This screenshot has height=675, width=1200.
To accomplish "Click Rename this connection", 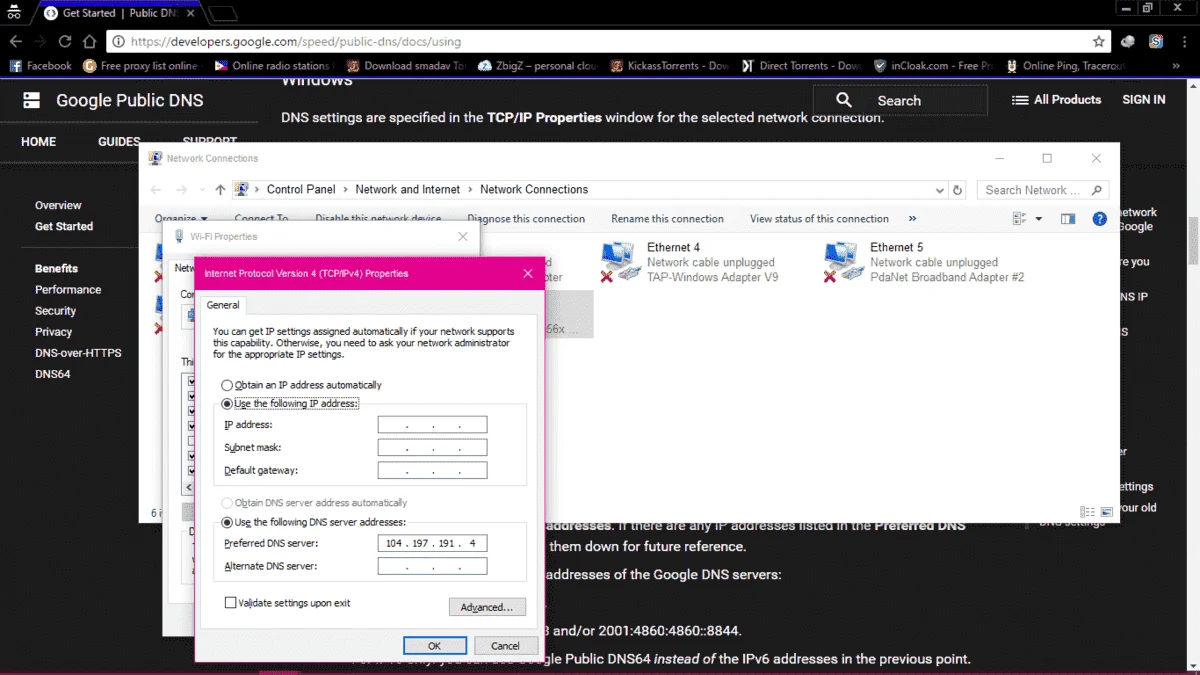I will point(667,219).
